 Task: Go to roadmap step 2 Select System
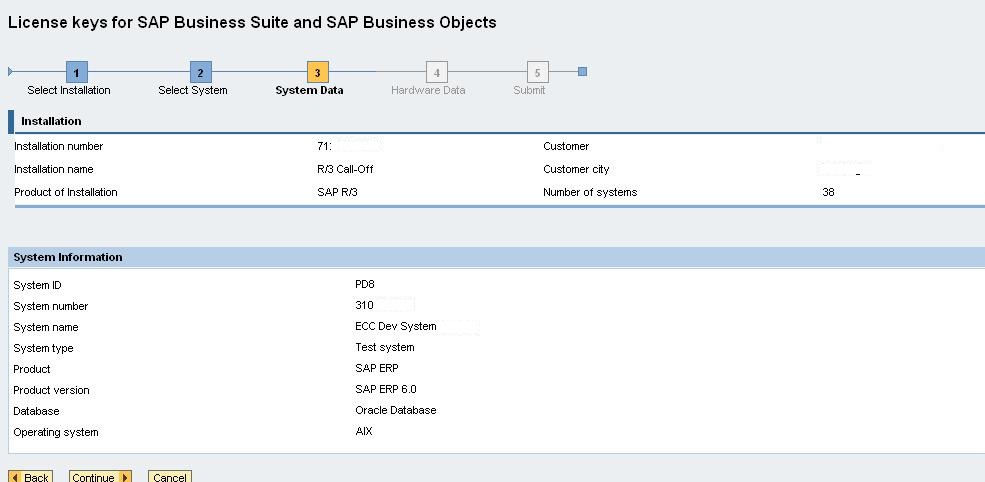point(200,72)
